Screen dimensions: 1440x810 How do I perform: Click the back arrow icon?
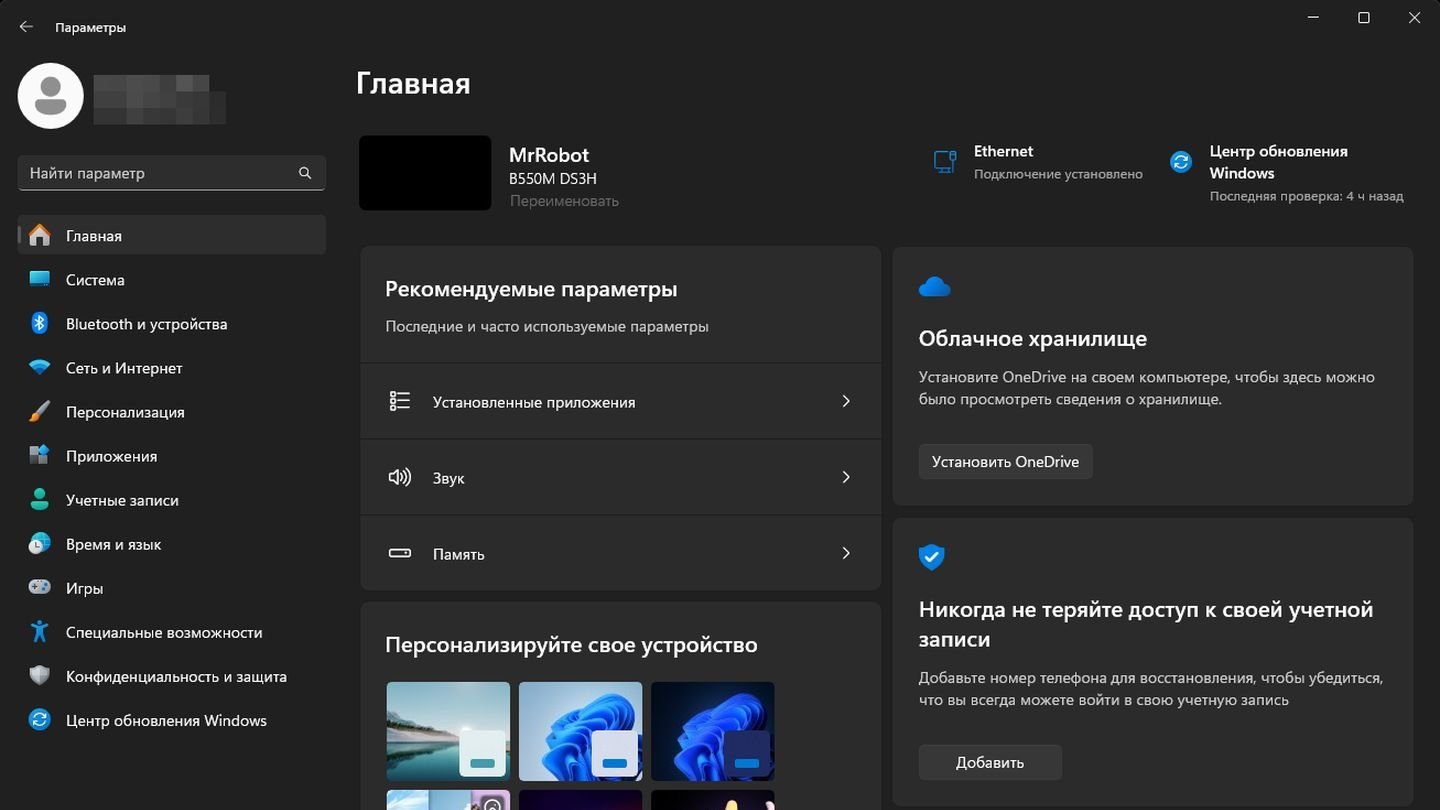pyautogui.click(x=26, y=27)
